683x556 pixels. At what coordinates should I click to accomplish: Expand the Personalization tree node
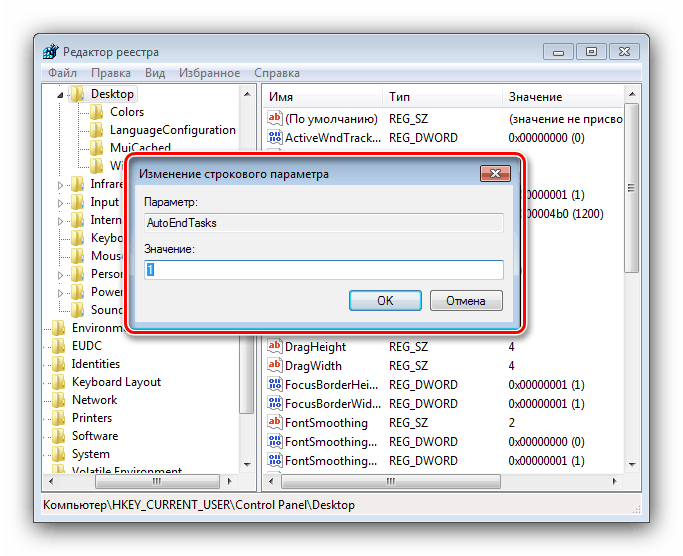61,275
